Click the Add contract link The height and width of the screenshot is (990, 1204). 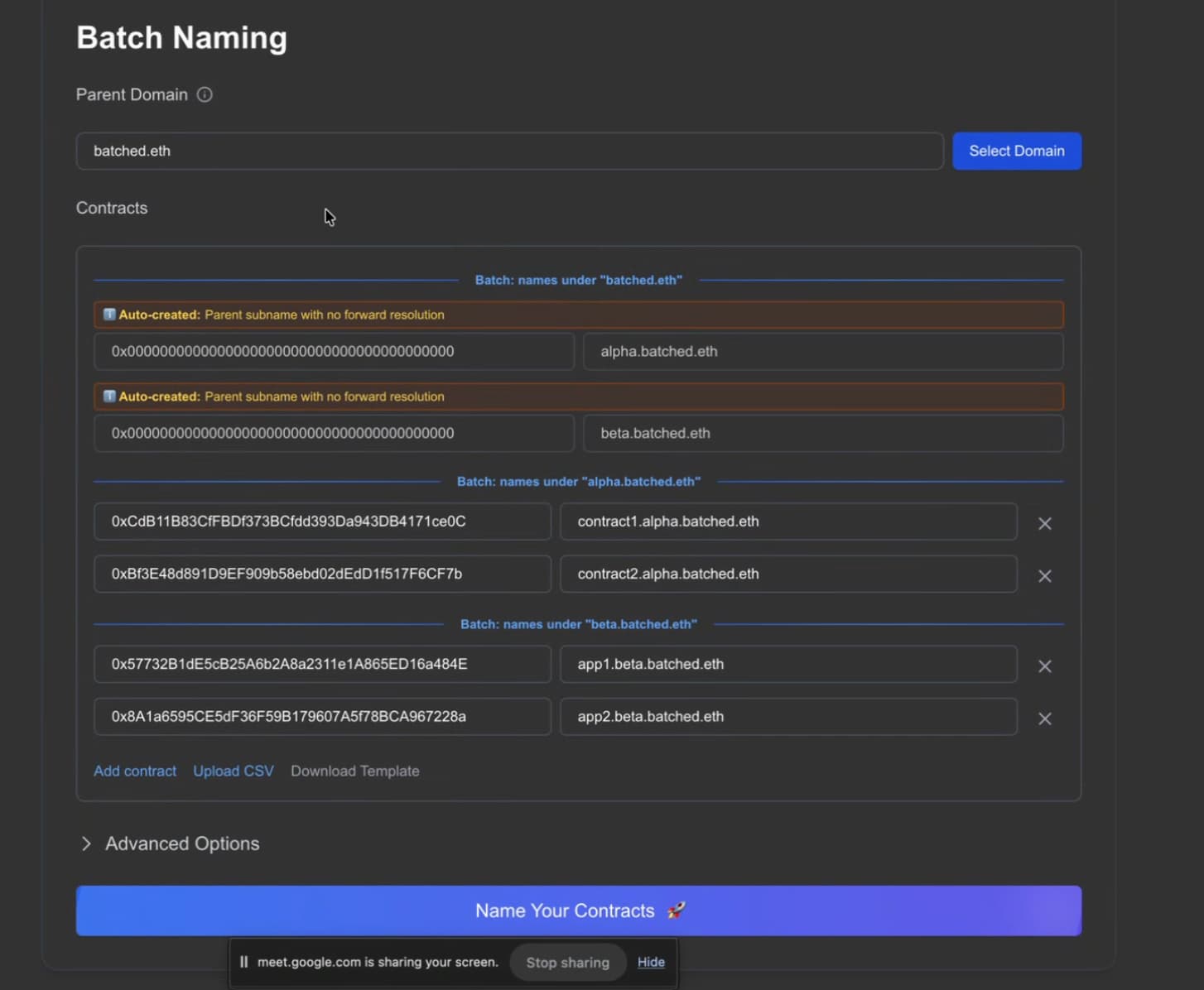(x=135, y=771)
